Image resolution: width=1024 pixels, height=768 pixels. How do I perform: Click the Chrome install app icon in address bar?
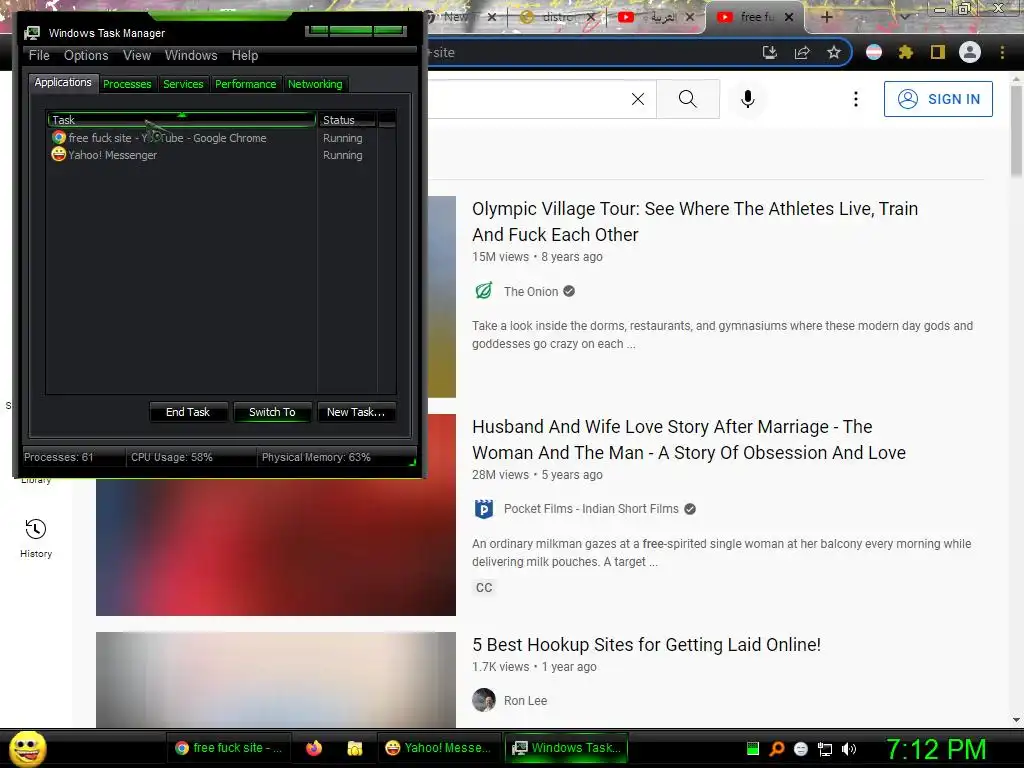[x=770, y=52]
